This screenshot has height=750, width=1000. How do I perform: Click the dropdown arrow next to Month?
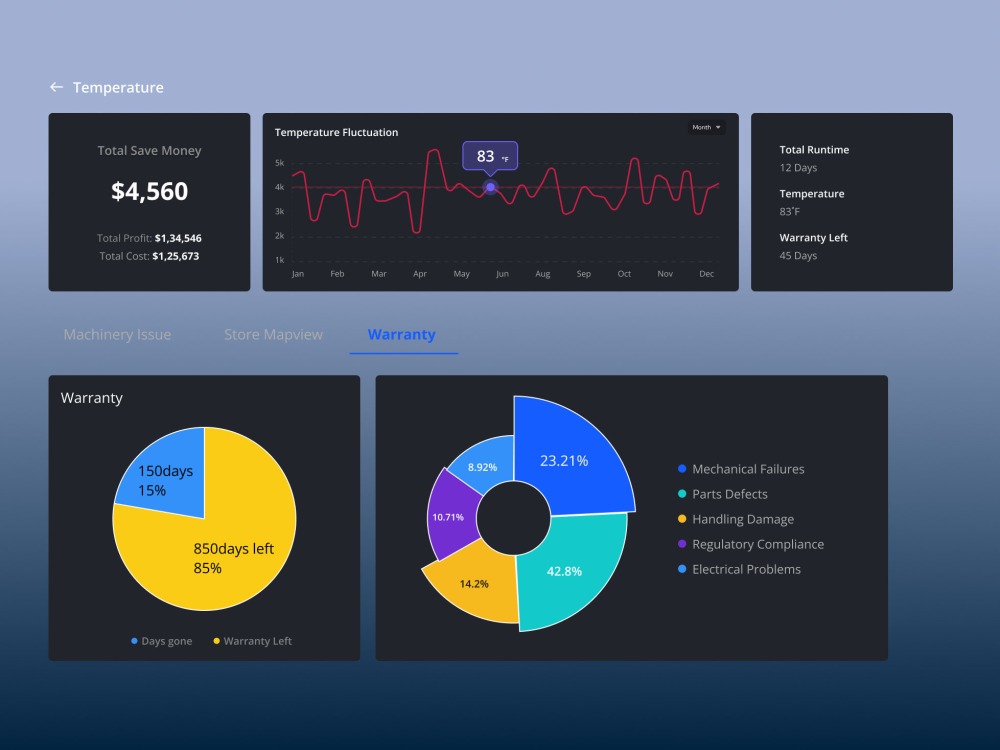(717, 127)
